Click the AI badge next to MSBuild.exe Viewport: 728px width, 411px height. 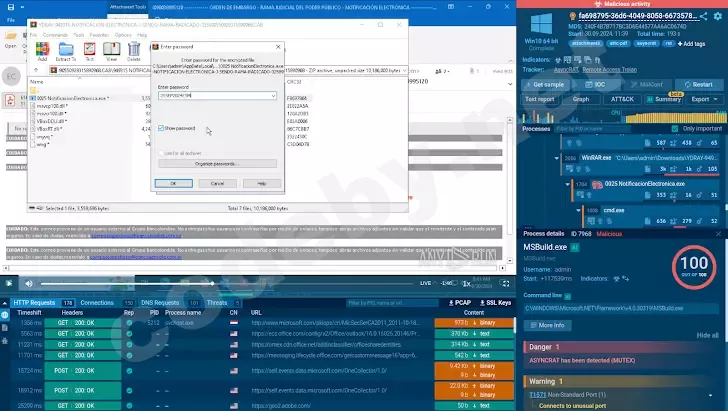(574, 248)
